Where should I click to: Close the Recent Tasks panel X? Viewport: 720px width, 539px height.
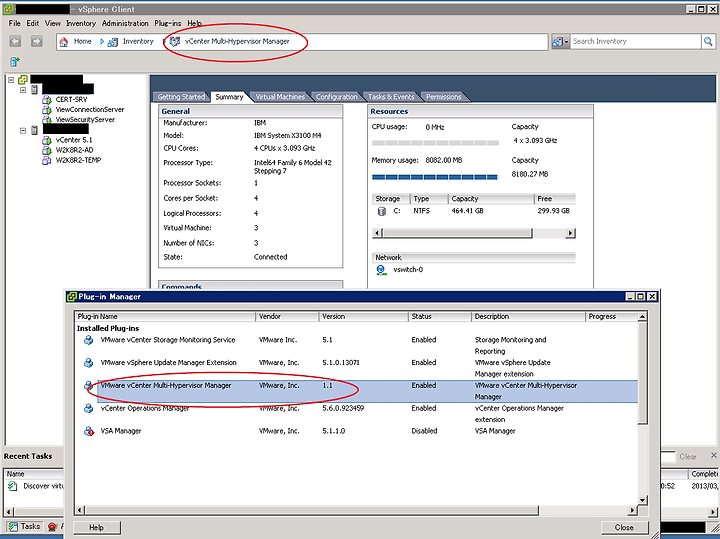(x=714, y=455)
